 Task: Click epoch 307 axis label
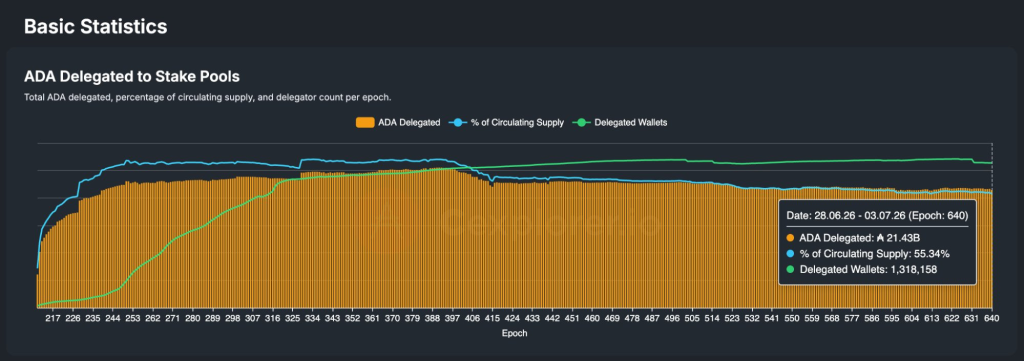coord(253,319)
